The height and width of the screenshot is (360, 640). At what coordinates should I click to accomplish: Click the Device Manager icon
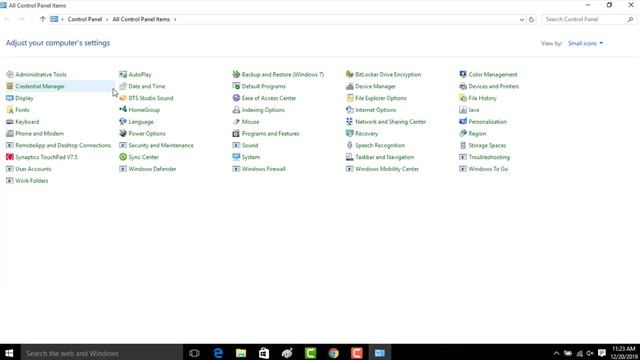(x=349, y=86)
